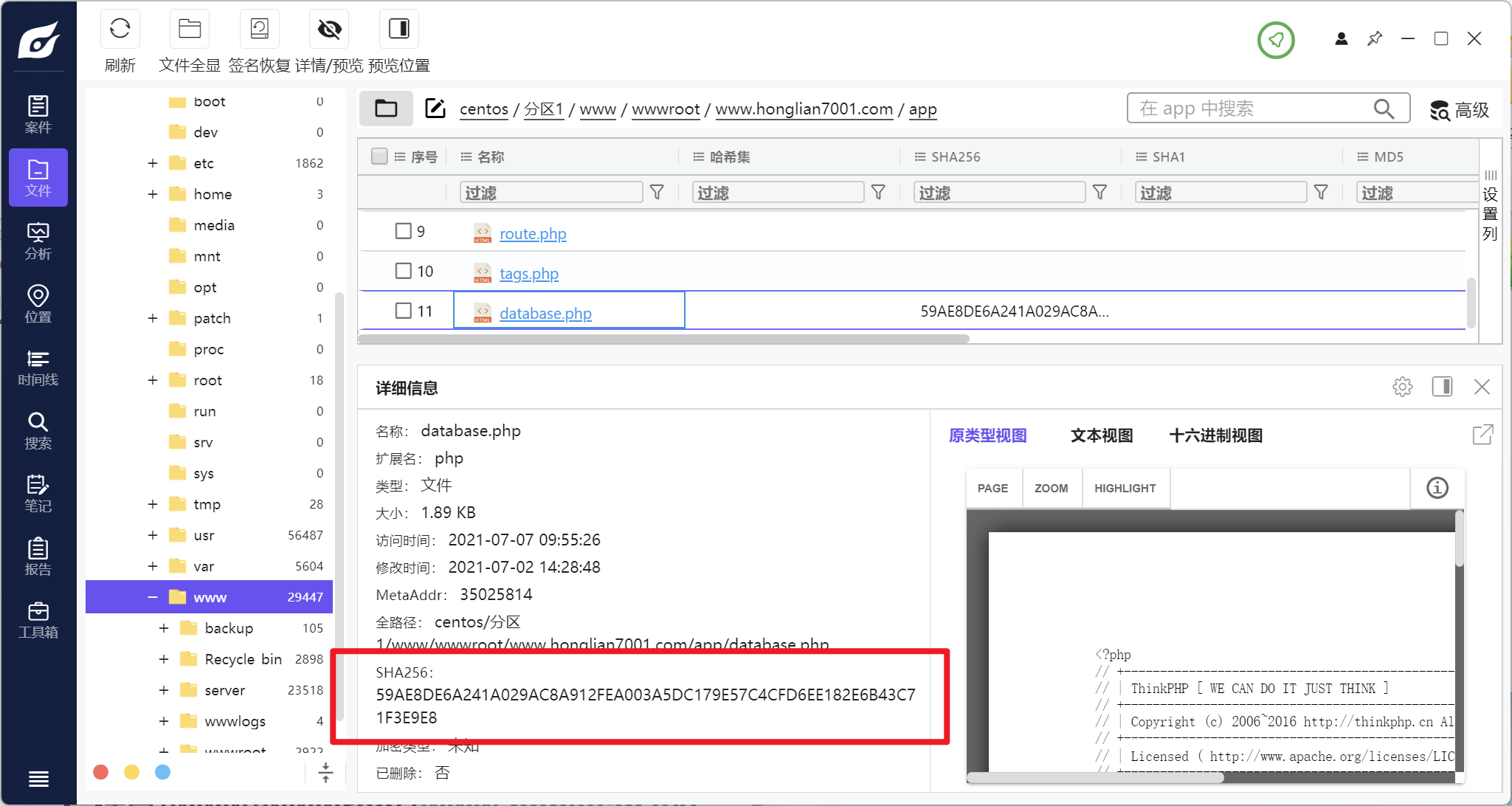Open the 案件 sidebar section
Image resolution: width=1512 pixels, height=806 pixels.
pyautogui.click(x=38, y=114)
